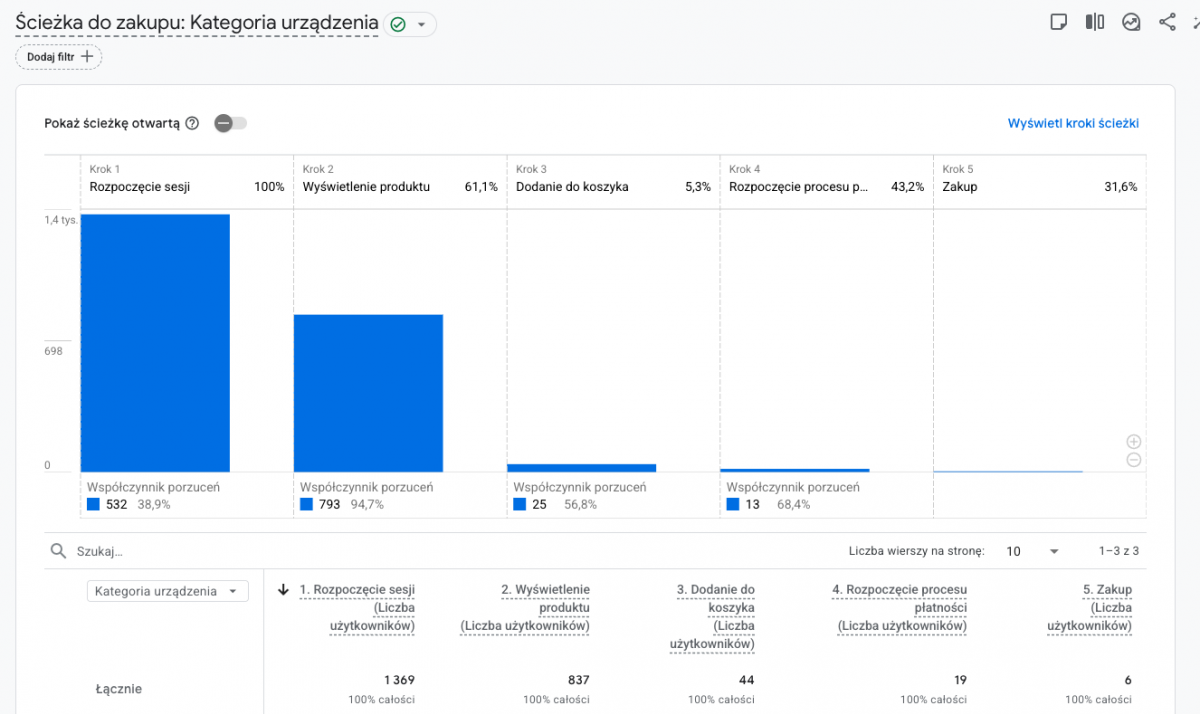
Task: Expand the Kategoria urządzenia dimension dropdown
Action: click(167, 591)
